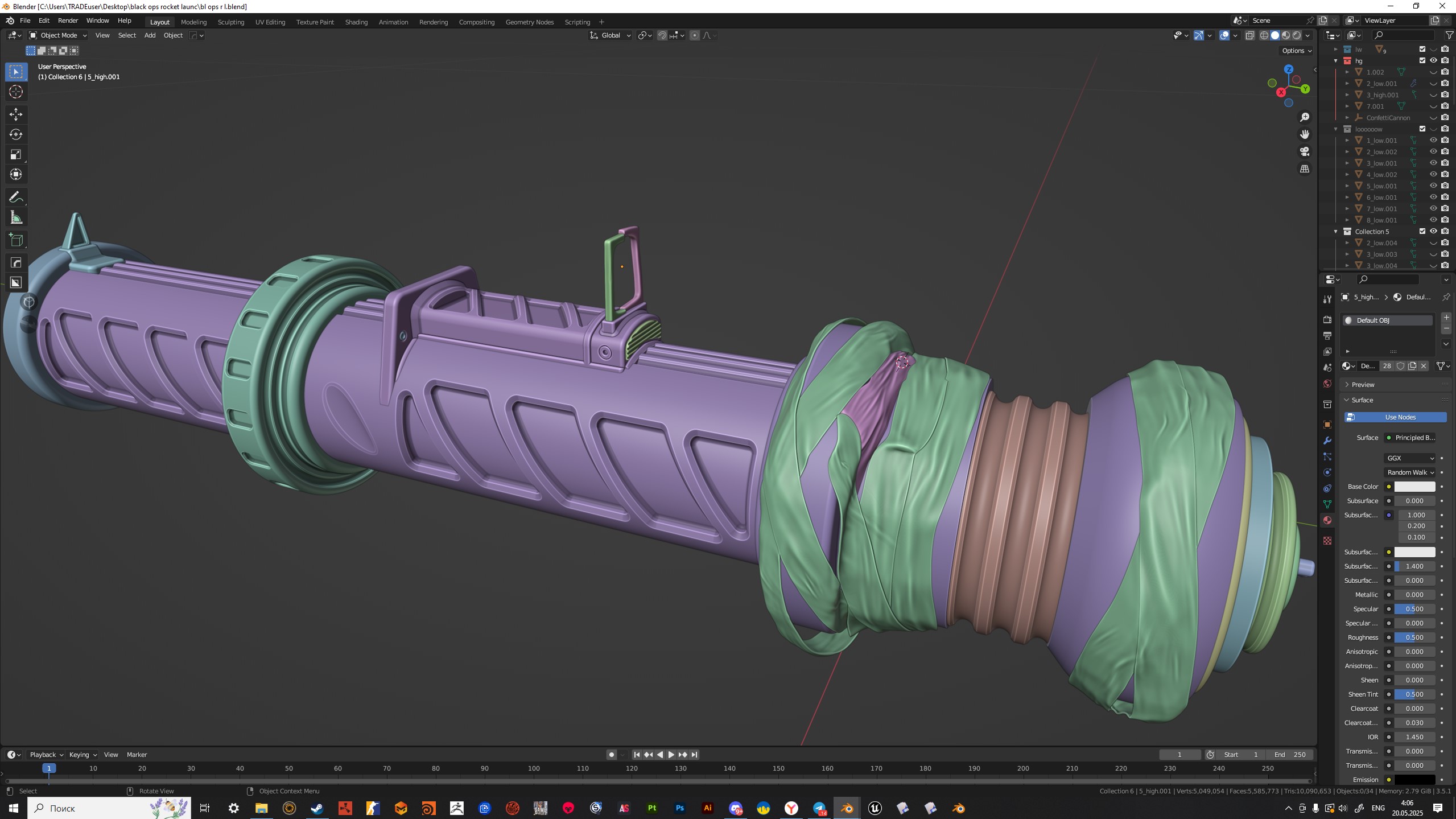Toggle proportional editing

coord(695,35)
